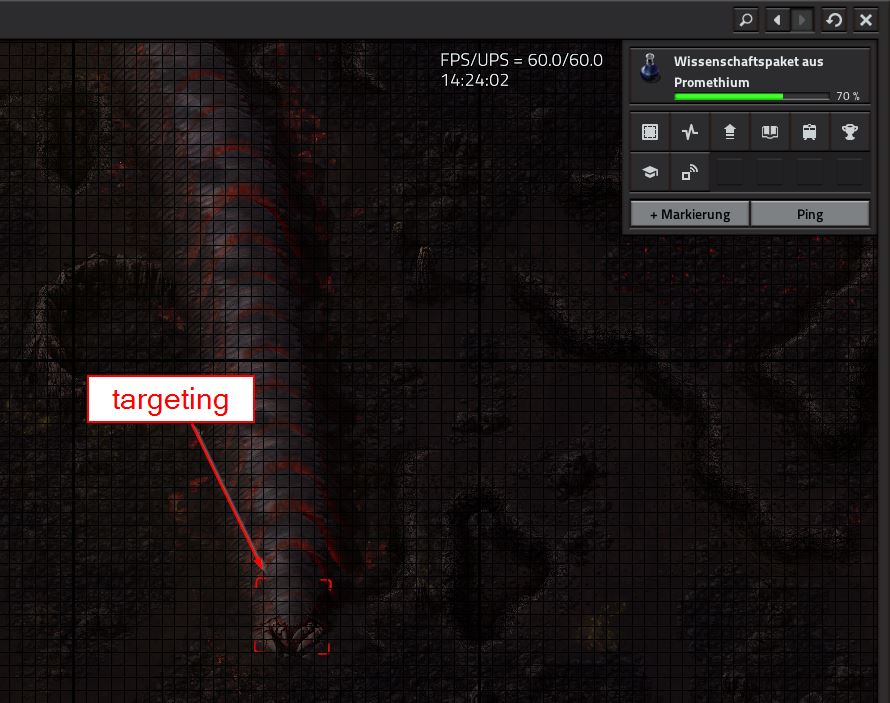Go back with the left arrow button
The width and height of the screenshot is (890, 703).
point(777,19)
